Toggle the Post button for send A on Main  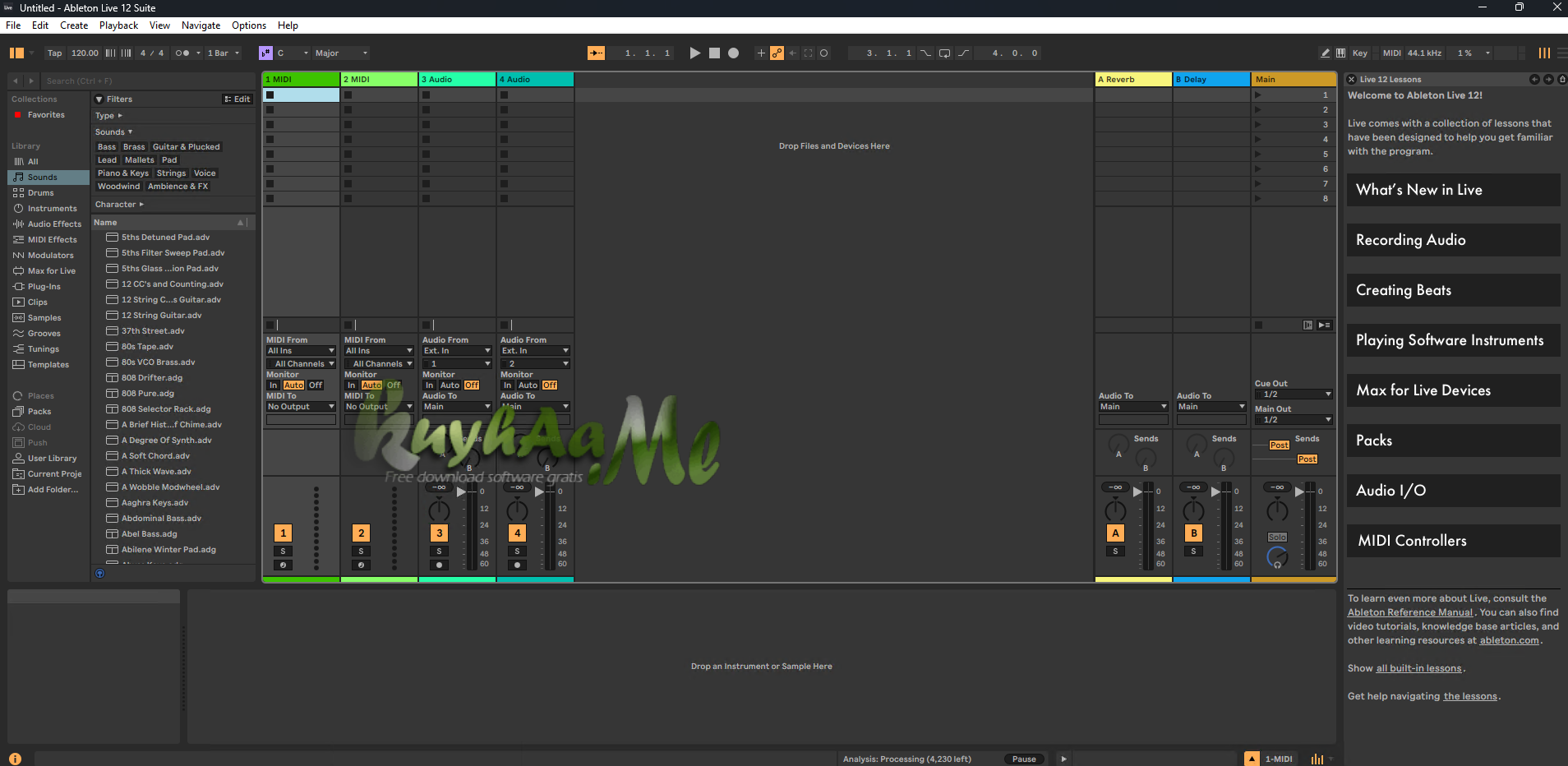coord(1279,445)
